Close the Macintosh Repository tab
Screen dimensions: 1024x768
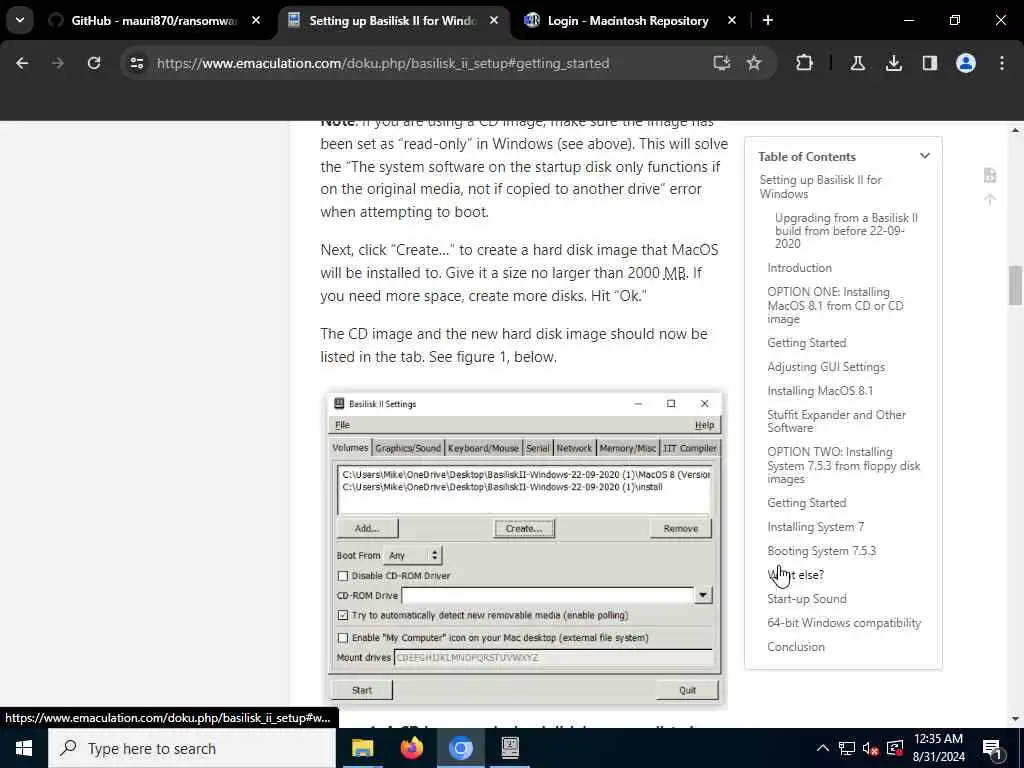point(732,21)
